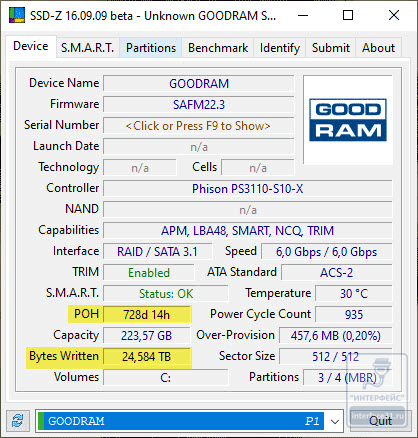Open the About tab
The image size is (418, 438).
pos(378,48)
